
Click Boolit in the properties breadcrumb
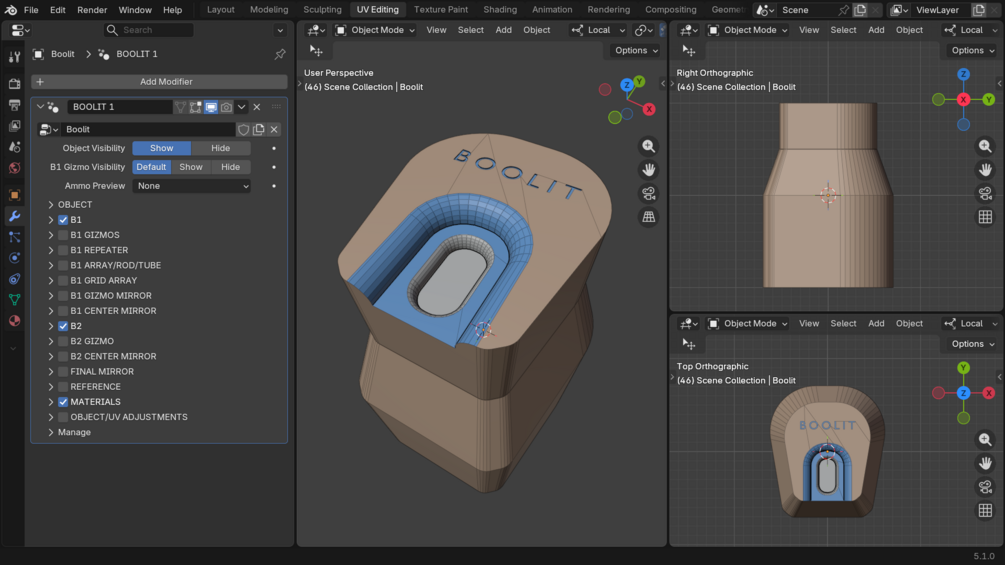click(x=63, y=54)
